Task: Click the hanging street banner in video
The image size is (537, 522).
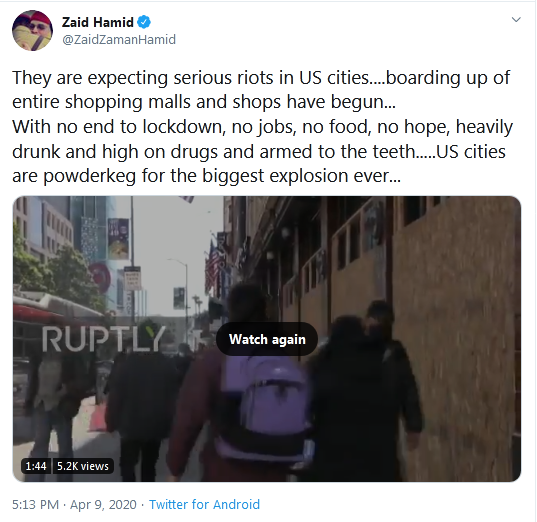Action: [118, 239]
